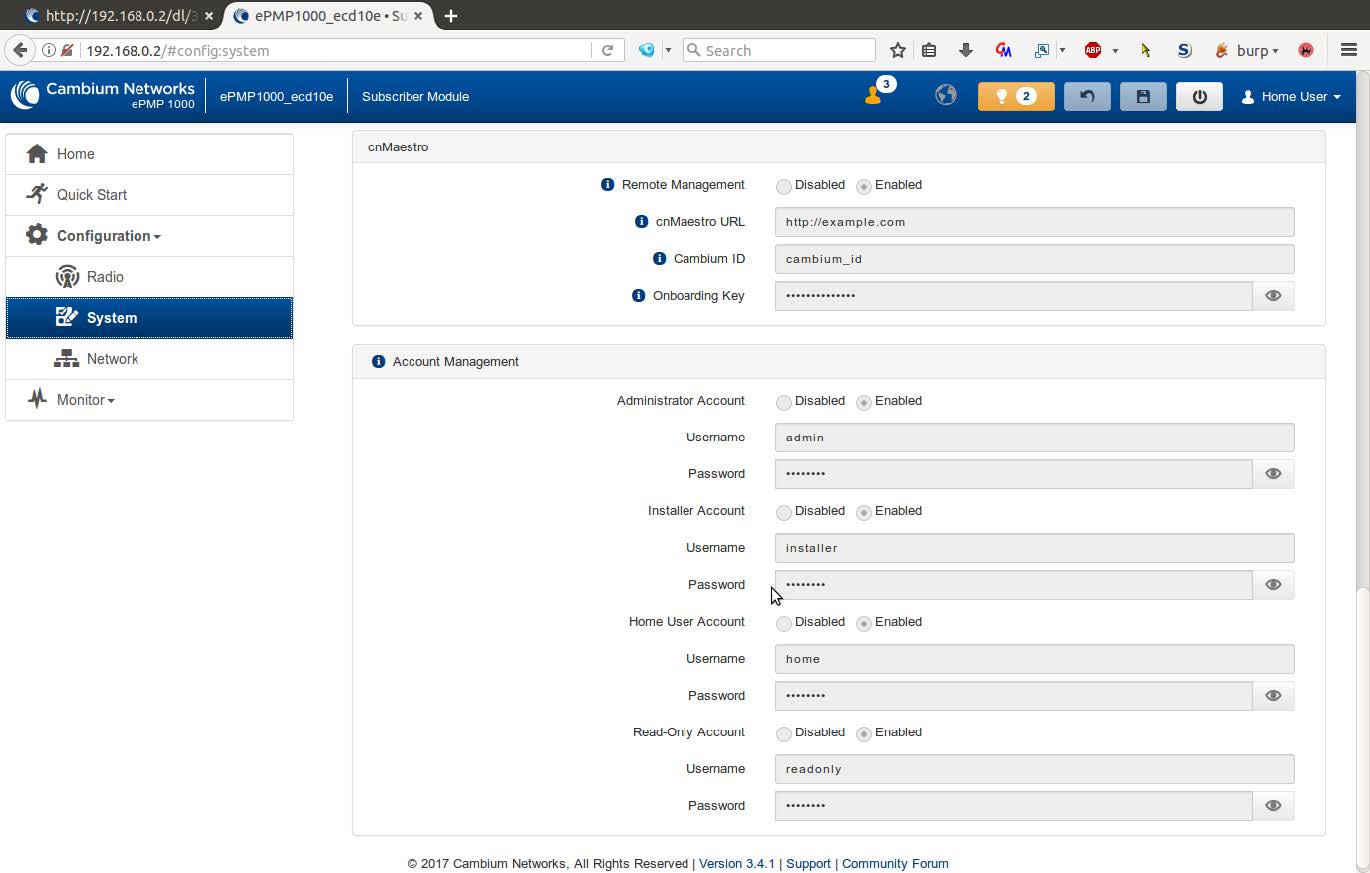The width and height of the screenshot is (1370, 873).
Task: Open the Community Forum link
Action: pos(894,864)
